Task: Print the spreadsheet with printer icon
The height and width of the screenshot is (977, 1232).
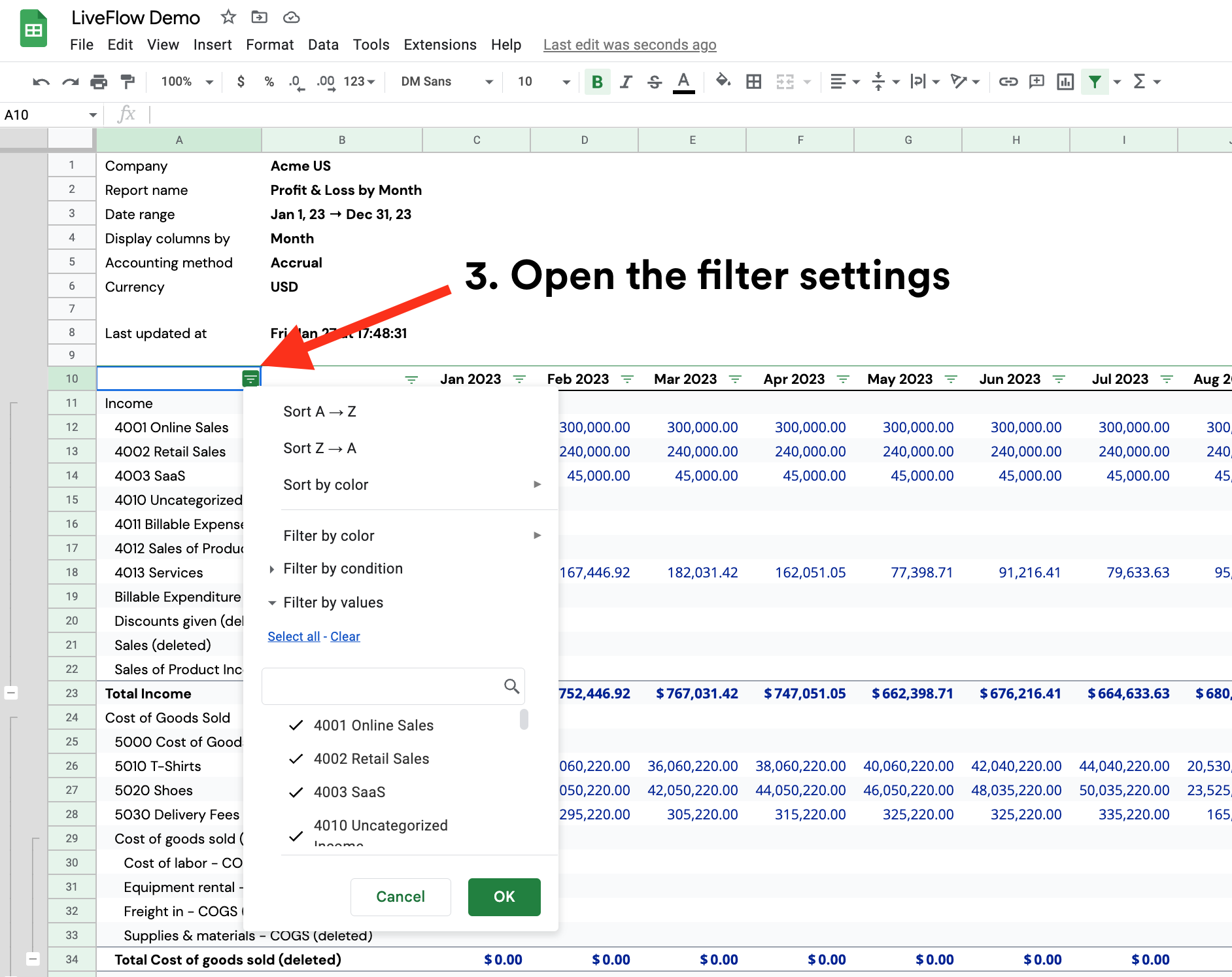Action: [x=99, y=82]
